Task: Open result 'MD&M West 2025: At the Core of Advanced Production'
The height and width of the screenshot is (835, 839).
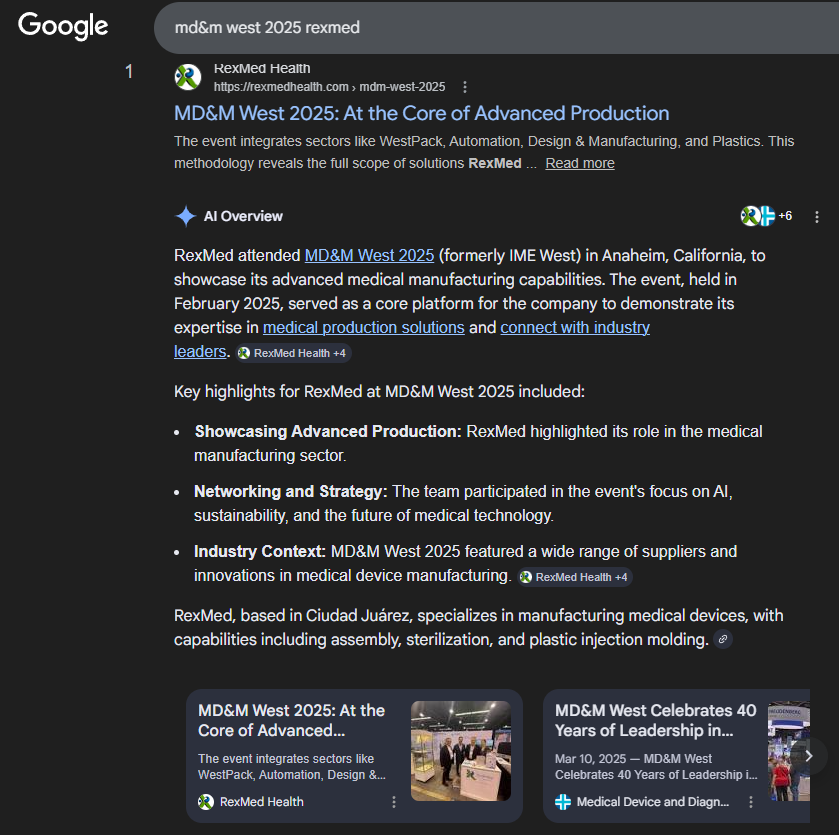Action: [422, 113]
